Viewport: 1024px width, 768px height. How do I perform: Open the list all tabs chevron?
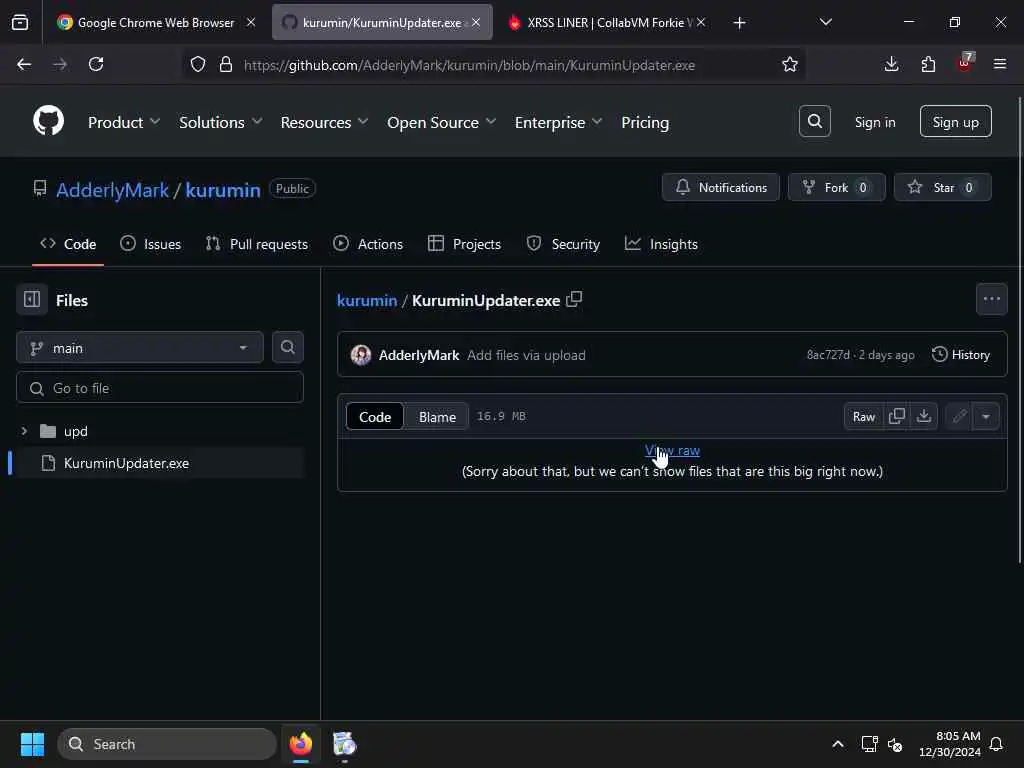click(x=825, y=22)
